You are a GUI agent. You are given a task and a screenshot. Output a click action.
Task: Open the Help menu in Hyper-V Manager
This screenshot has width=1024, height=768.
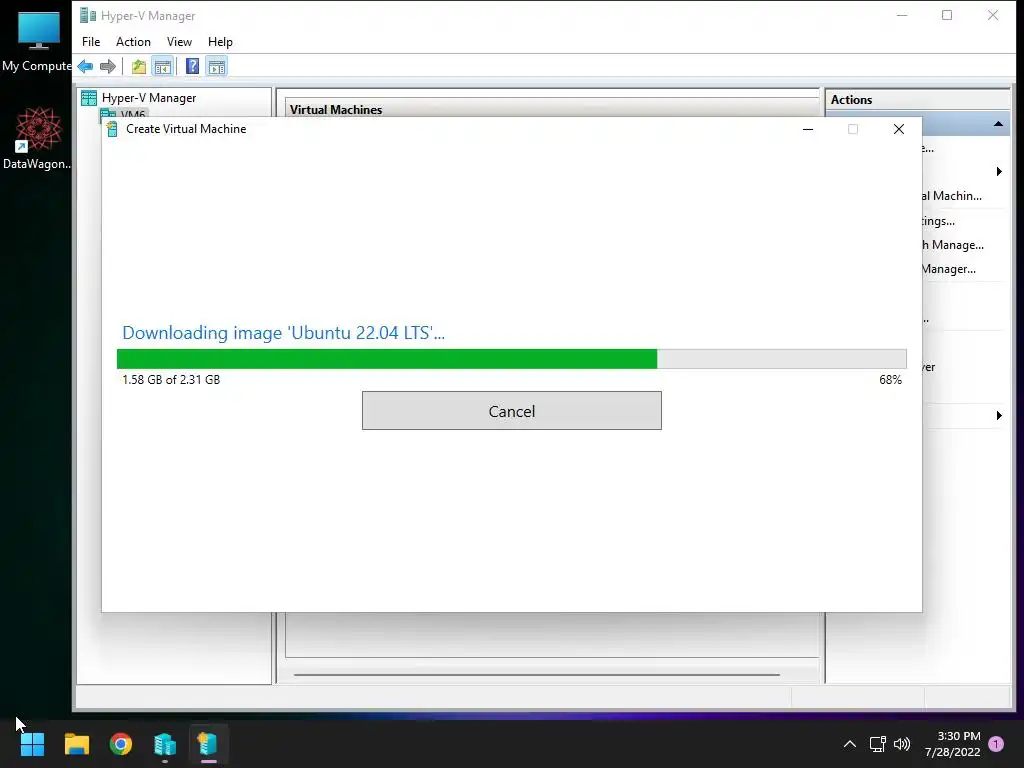point(220,42)
